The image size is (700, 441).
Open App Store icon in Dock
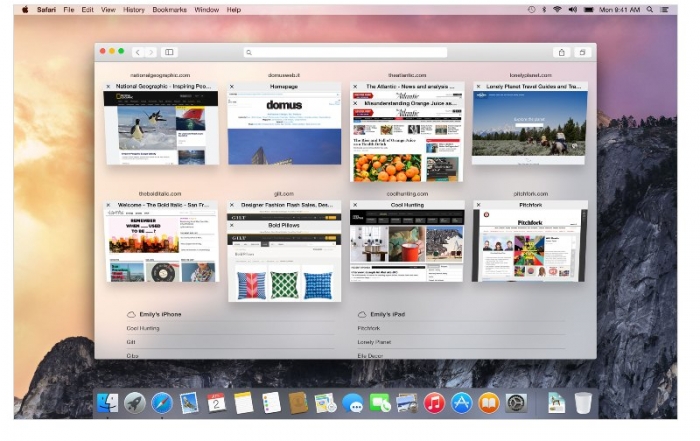tap(462, 404)
